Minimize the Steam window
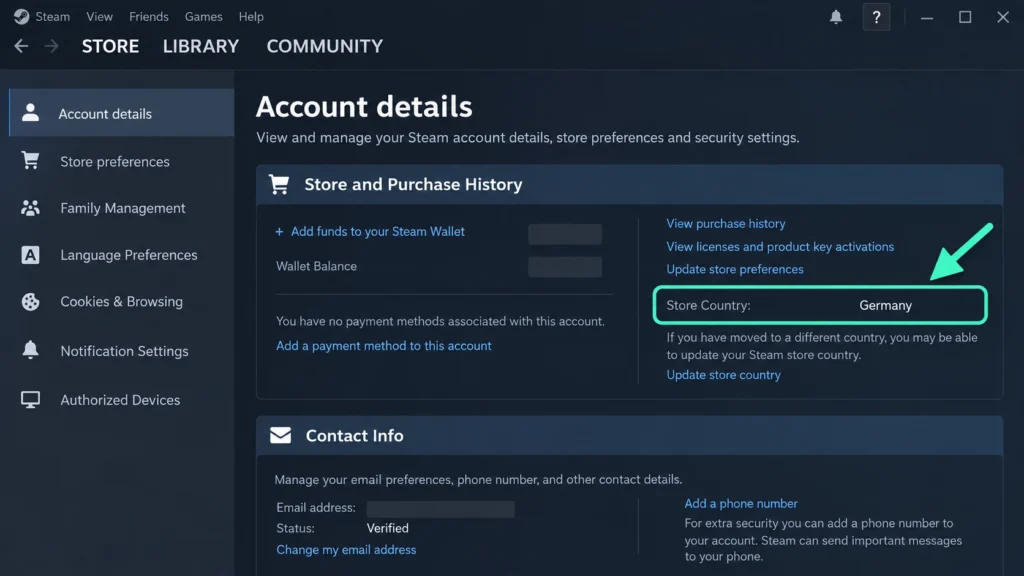Viewport: 1024px width, 576px height. (x=927, y=17)
